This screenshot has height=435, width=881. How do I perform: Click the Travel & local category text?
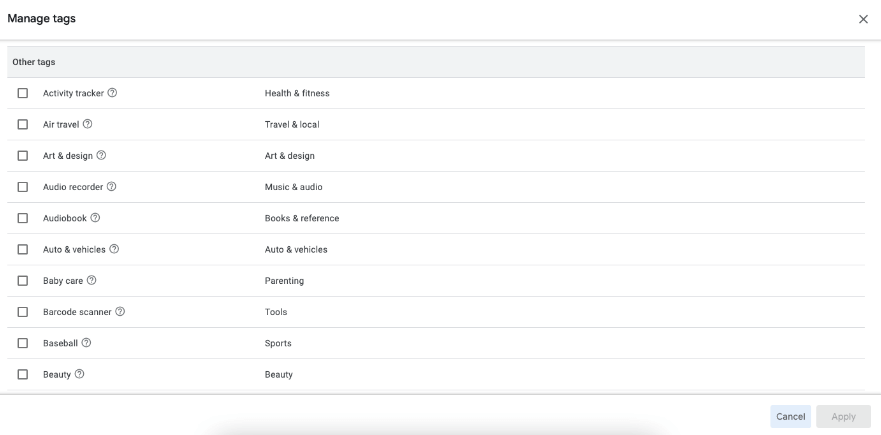(x=292, y=124)
